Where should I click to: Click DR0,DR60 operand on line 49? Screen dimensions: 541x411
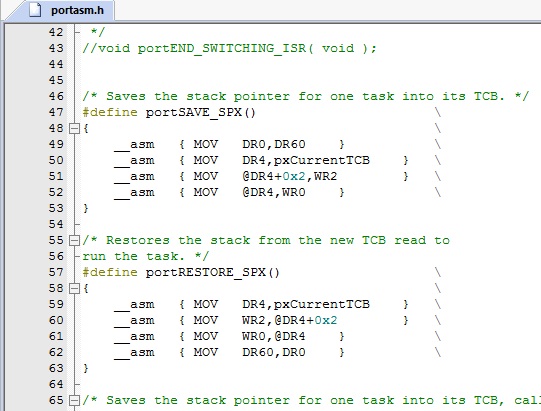click(x=274, y=144)
